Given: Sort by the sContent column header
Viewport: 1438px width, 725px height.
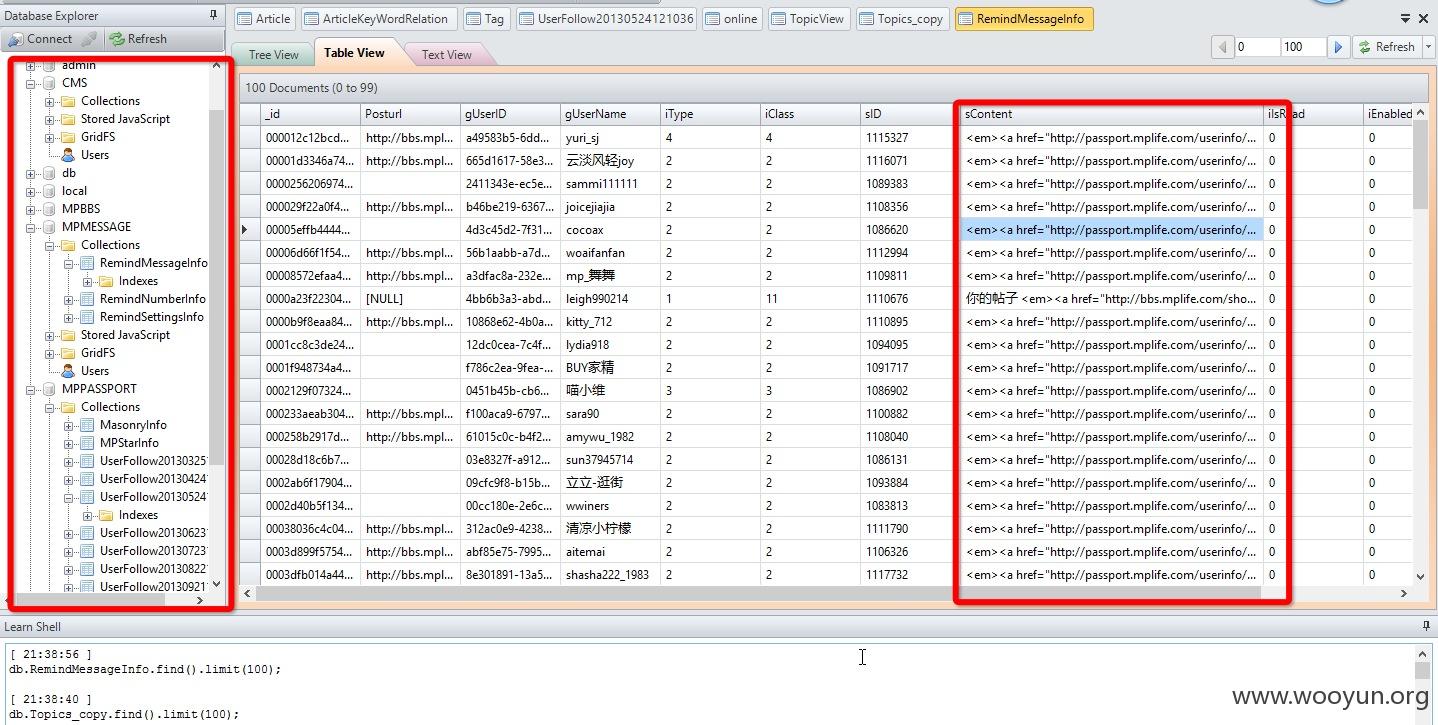Looking at the screenshot, I should pos(1111,114).
